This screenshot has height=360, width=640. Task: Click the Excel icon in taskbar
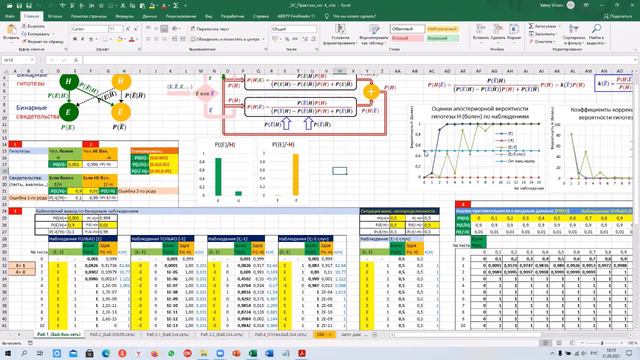(253, 353)
